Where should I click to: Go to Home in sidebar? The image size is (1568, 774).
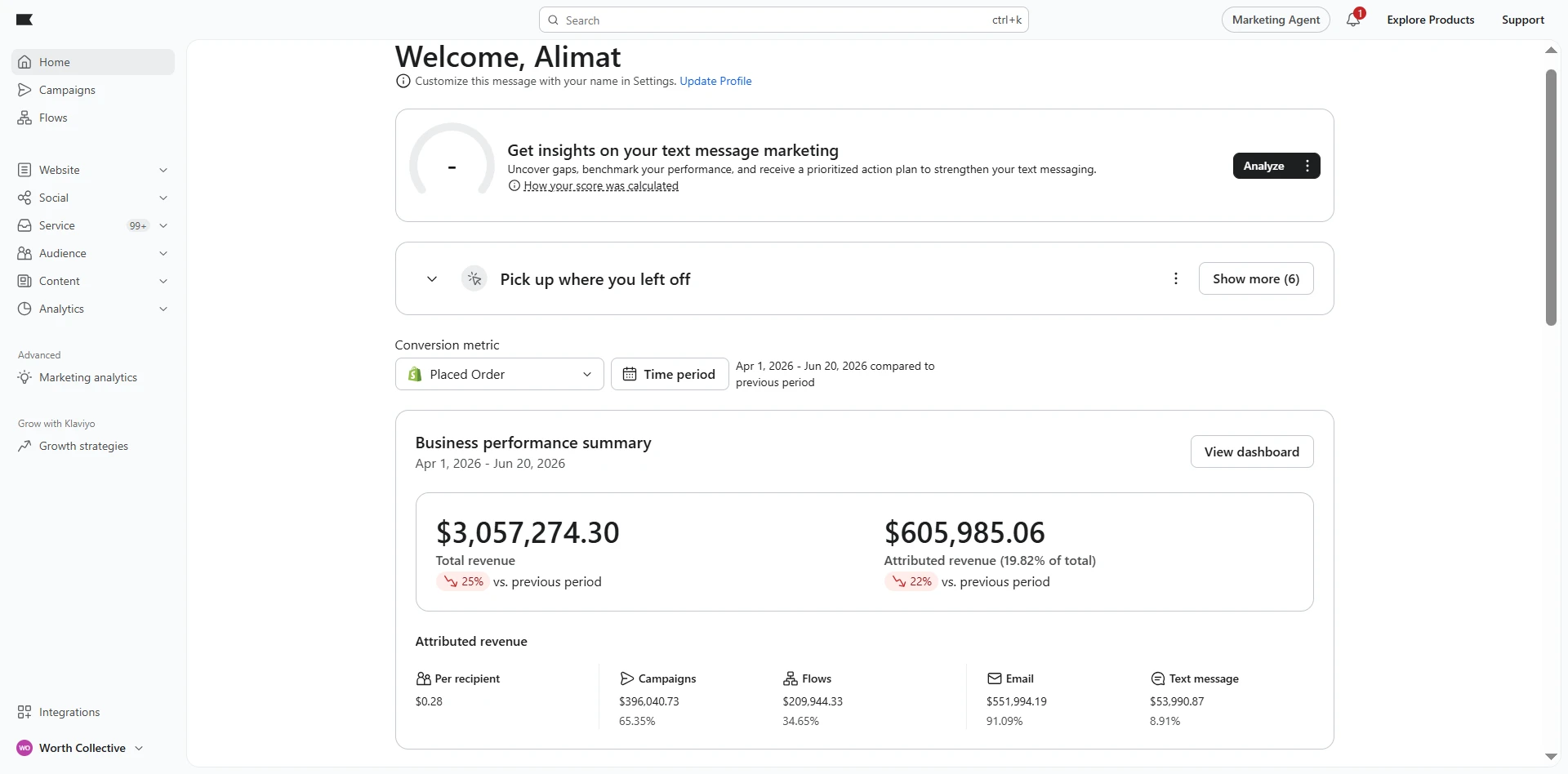[x=93, y=62]
